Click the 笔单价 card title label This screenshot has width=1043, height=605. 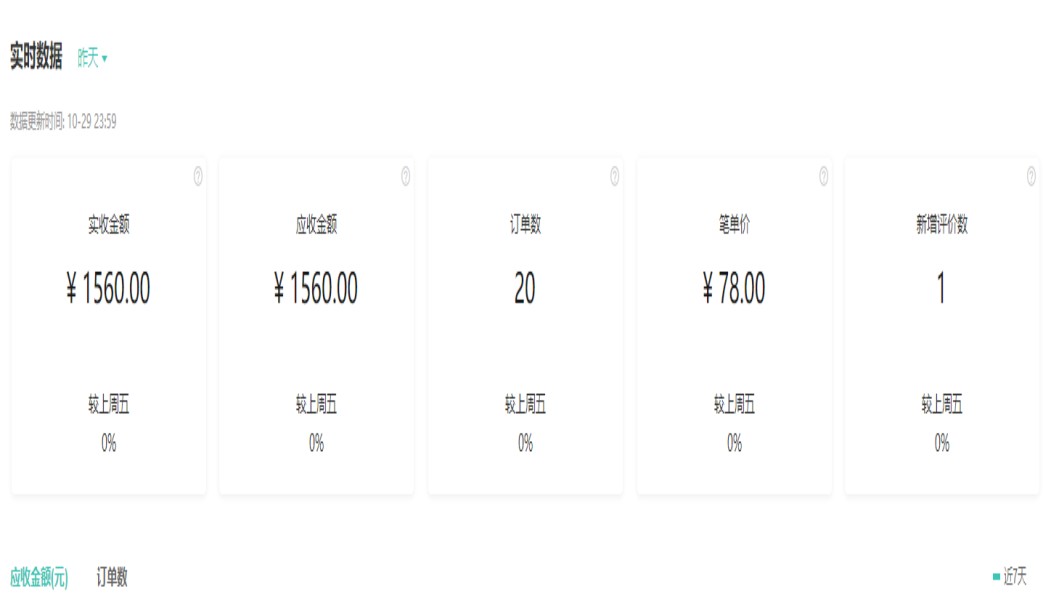(x=734, y=226)
